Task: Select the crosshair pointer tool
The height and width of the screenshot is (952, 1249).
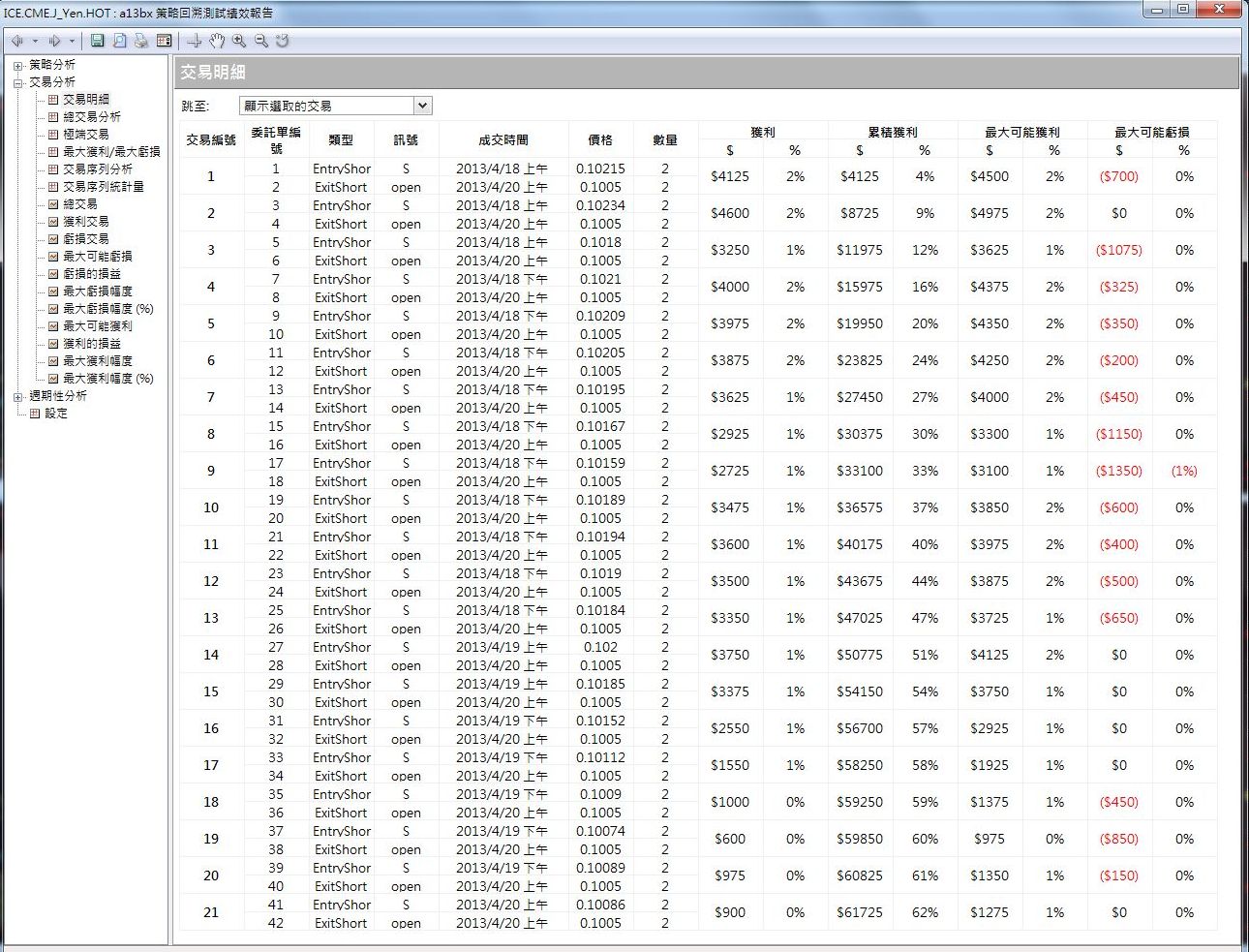Action: (x=195, y=41)
